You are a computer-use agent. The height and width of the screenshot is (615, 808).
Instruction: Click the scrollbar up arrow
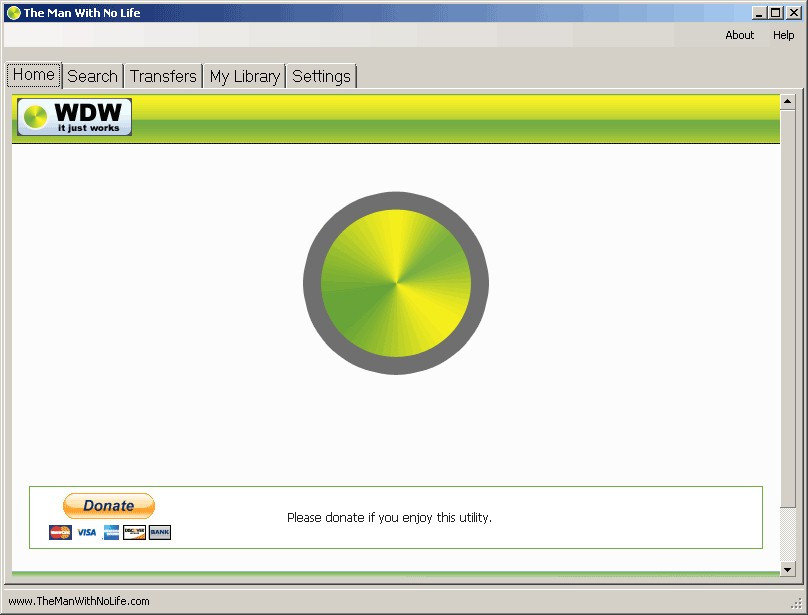[787, 101]
